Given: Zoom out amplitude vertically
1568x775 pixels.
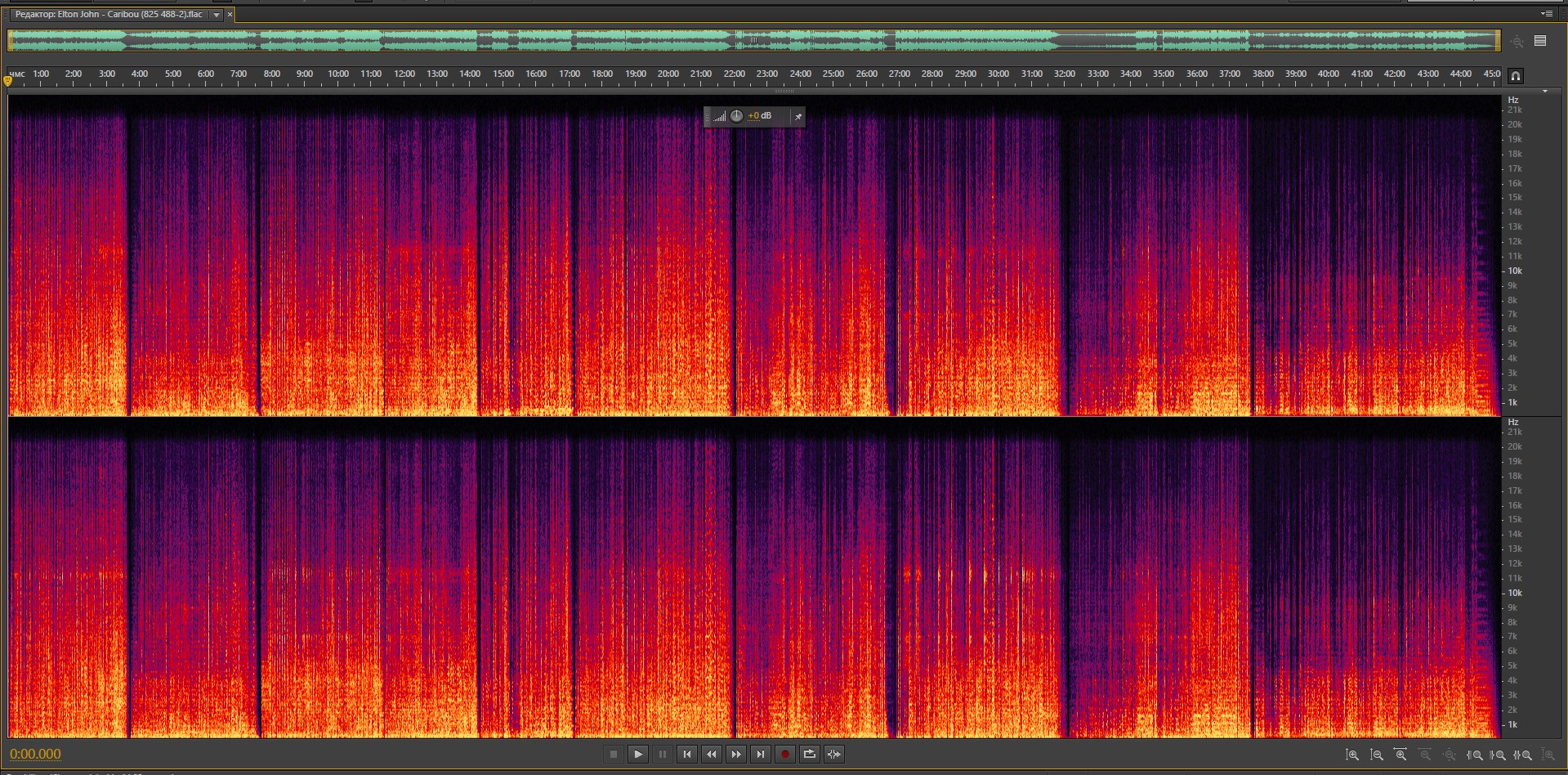Looking at the screenshot, I should [1377, 755].
